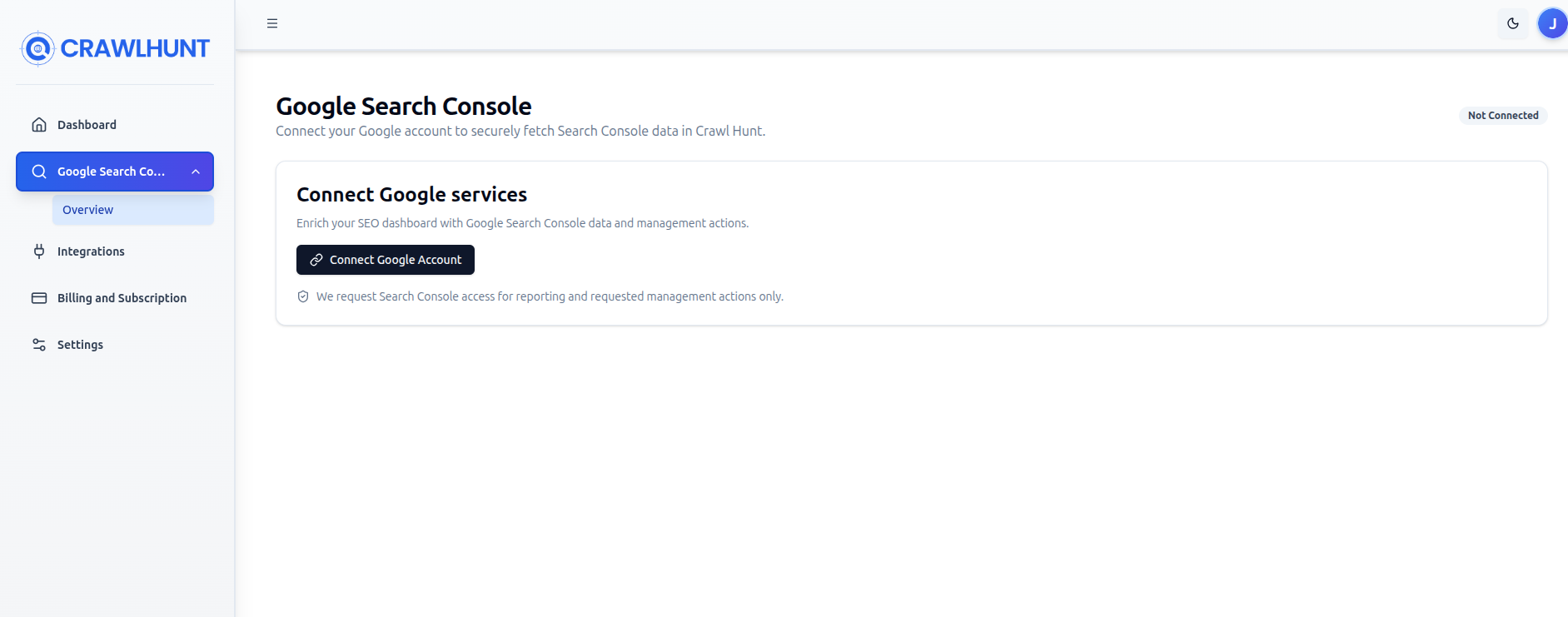The image size is (1568, 617).
Task: Click the shield-check icon near the access notice
Action: 302,296
